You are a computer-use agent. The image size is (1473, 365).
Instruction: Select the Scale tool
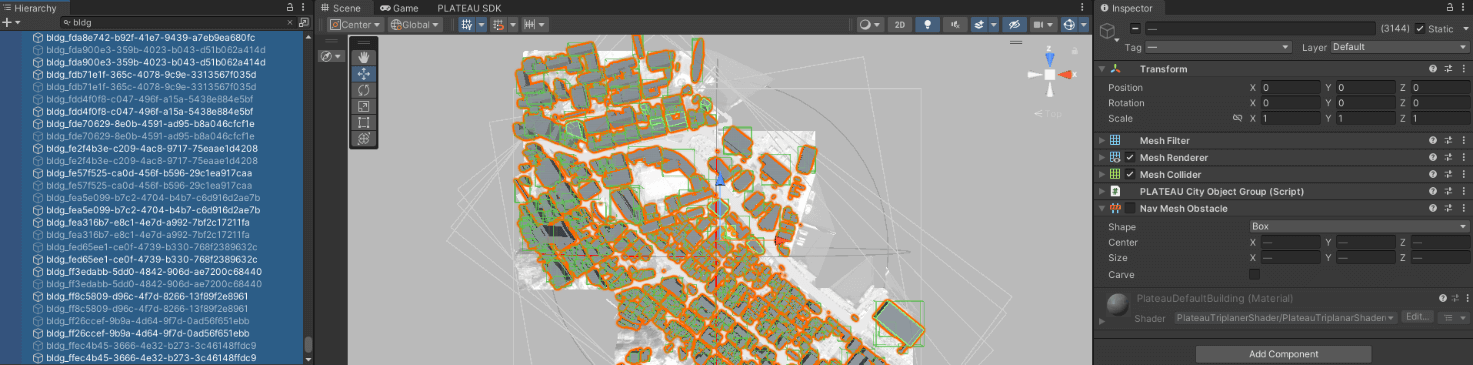[x=364, y=106]
